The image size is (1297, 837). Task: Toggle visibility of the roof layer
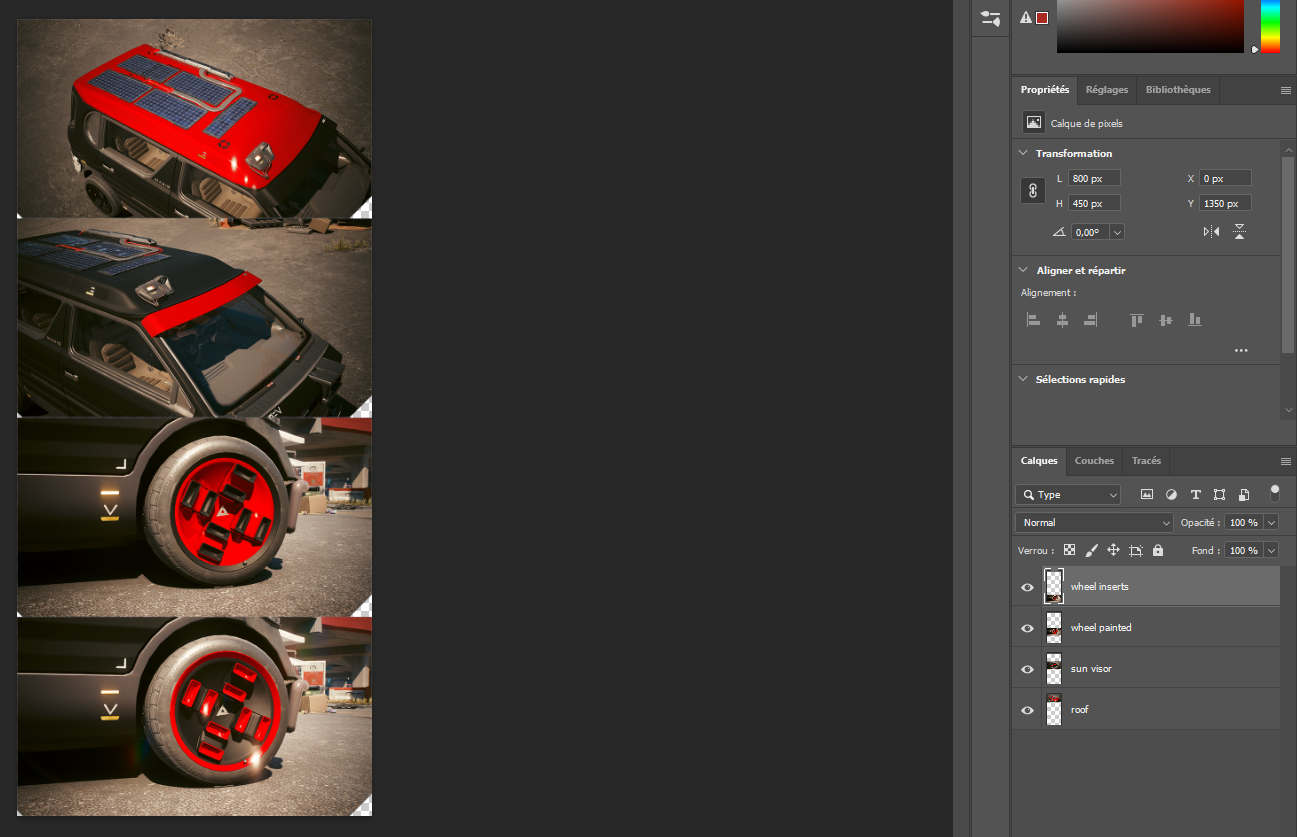[1027, 710]
